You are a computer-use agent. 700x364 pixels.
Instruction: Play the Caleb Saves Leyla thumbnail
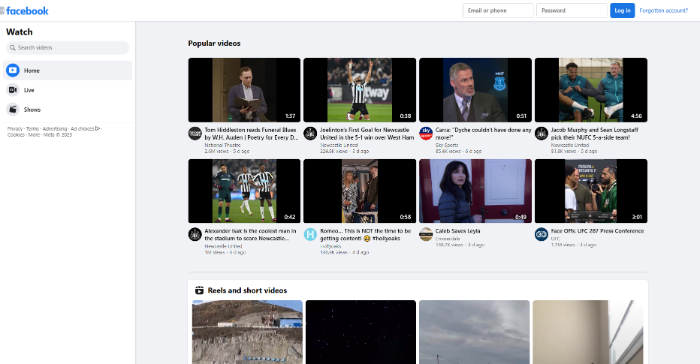[475, 191]
